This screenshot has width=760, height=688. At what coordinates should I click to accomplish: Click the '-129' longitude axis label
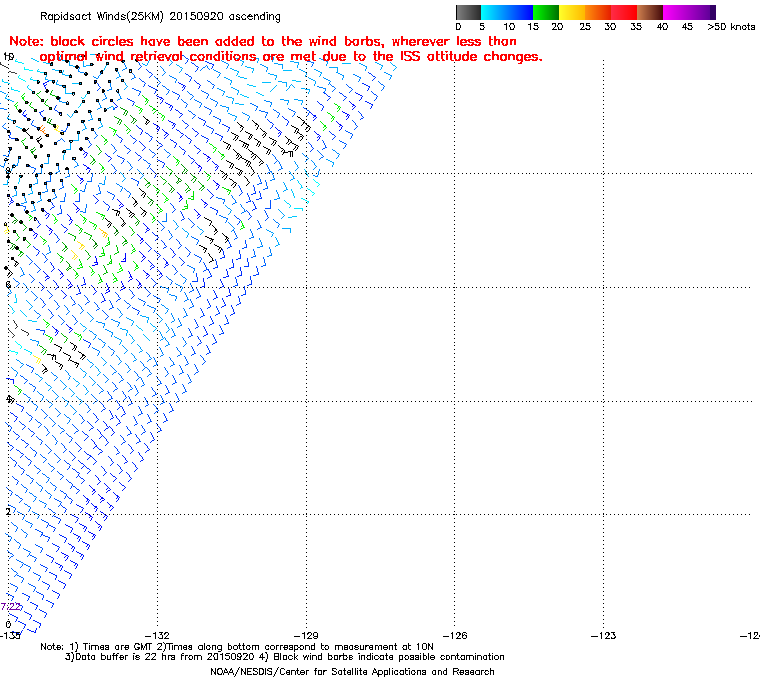pyautogui.click(x=306, y=635)
